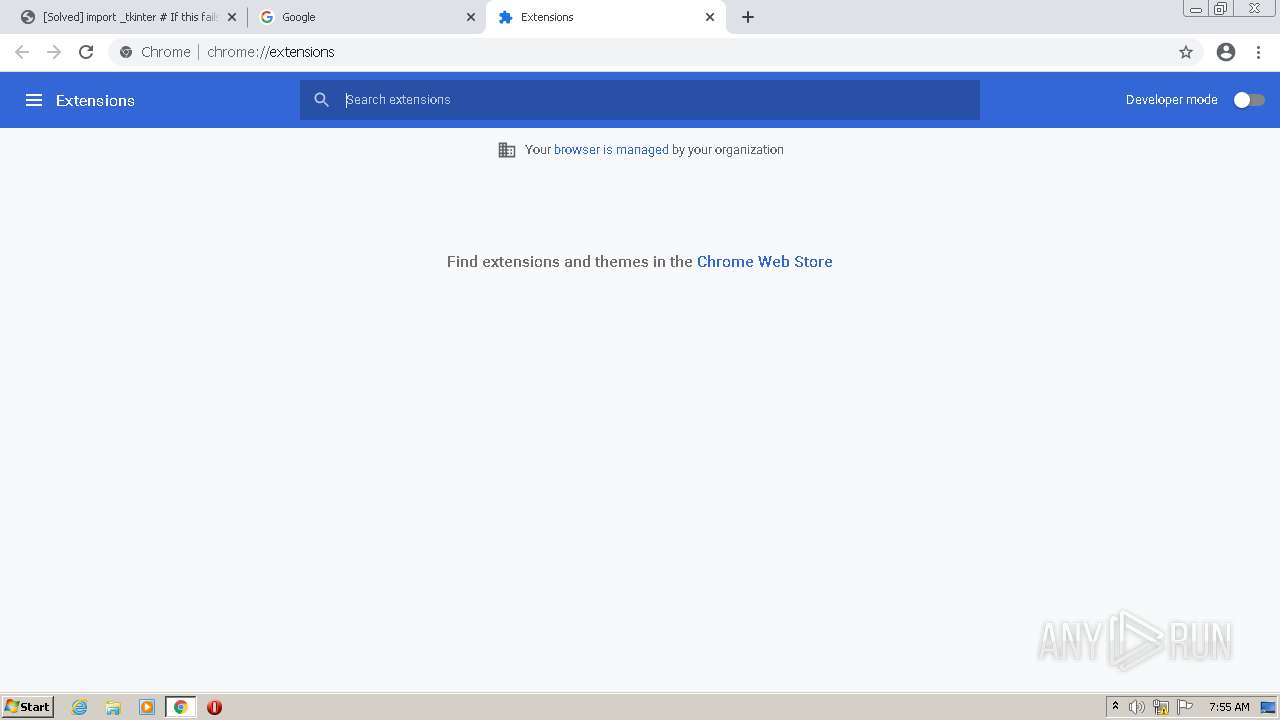
Task: Open File Explorer from taskbar
Action: coord(113,707)
